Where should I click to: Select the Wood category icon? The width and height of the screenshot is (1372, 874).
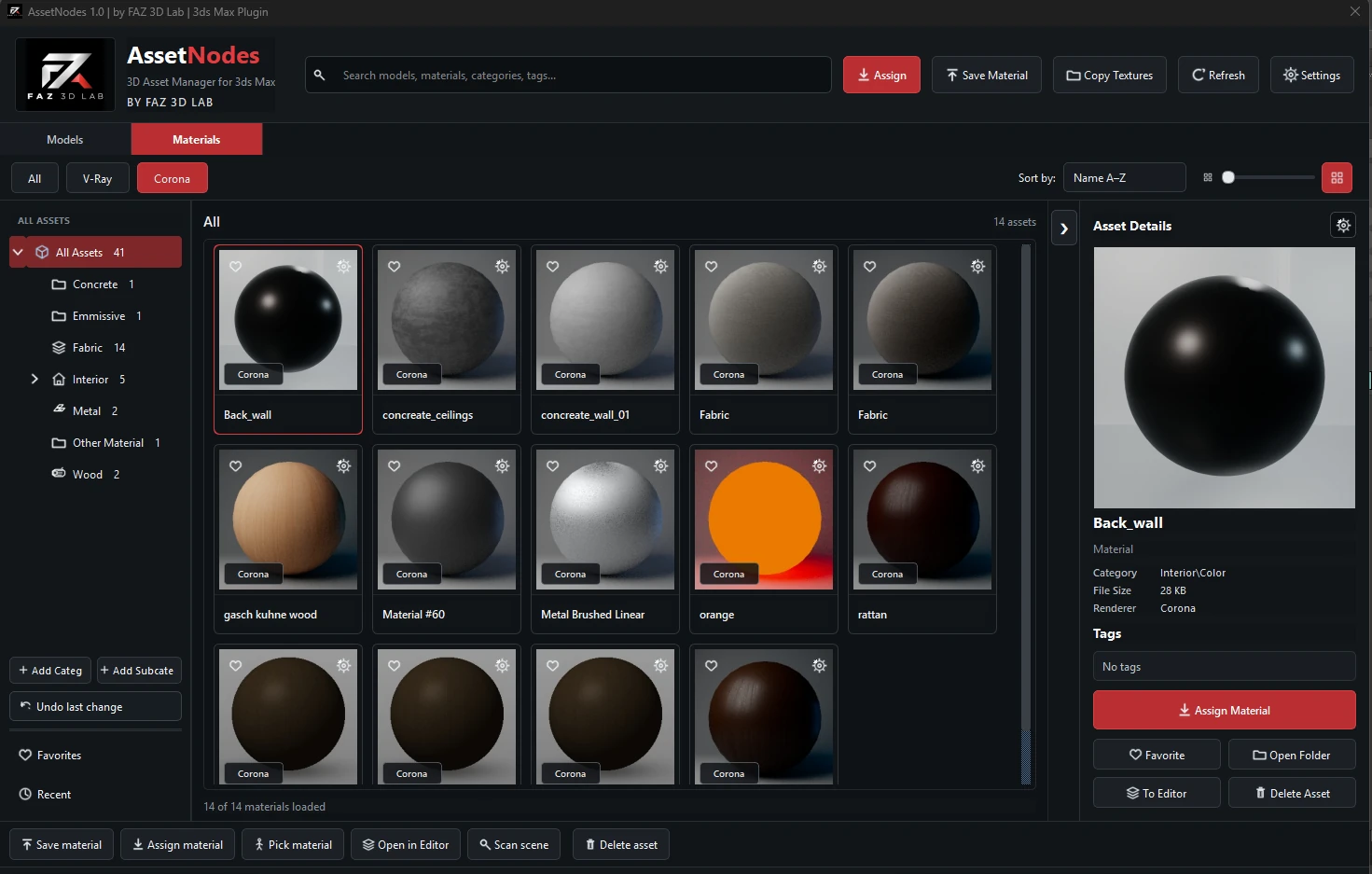click(59, 474)
